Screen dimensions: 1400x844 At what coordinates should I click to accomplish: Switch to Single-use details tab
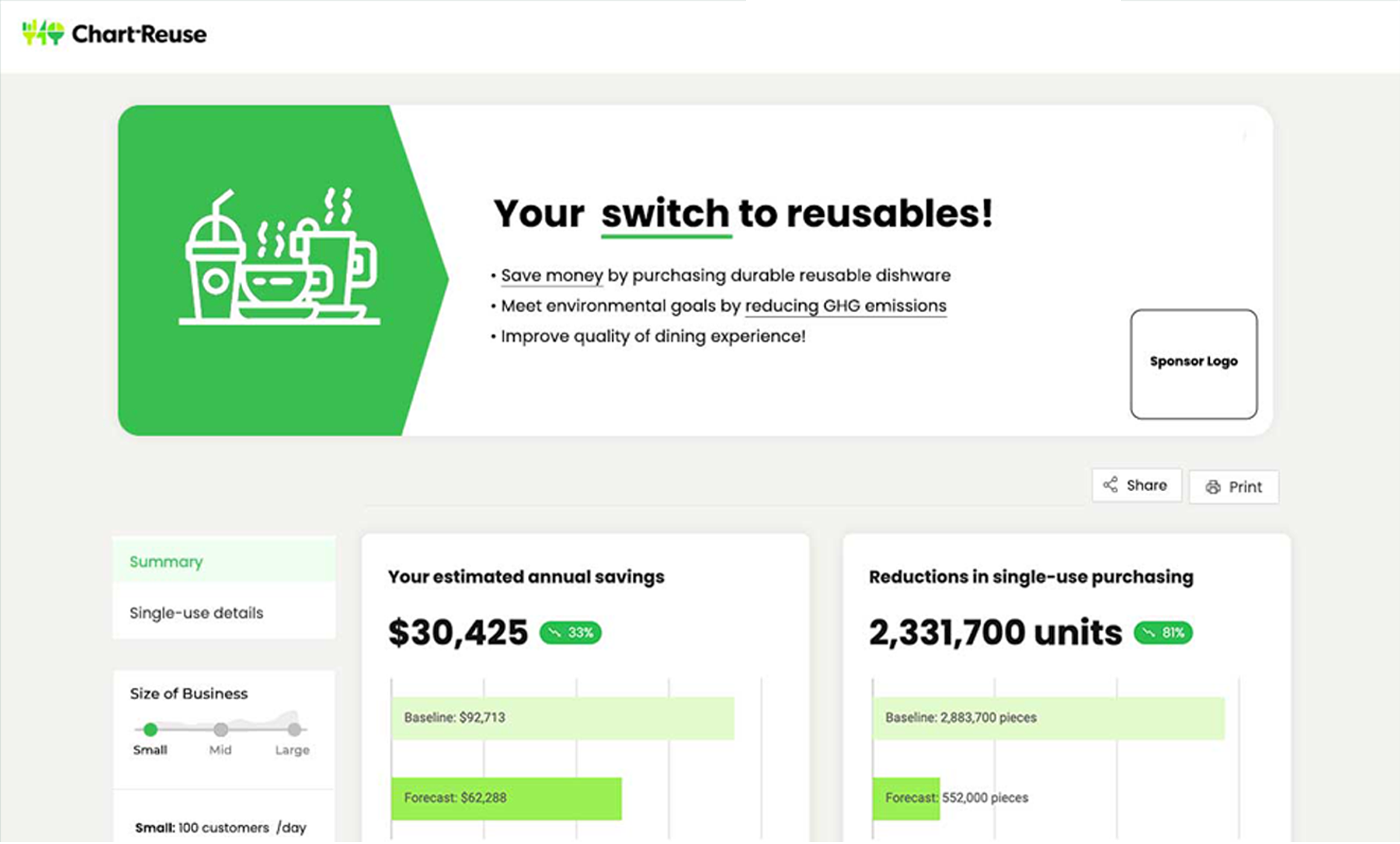[224, 613]
